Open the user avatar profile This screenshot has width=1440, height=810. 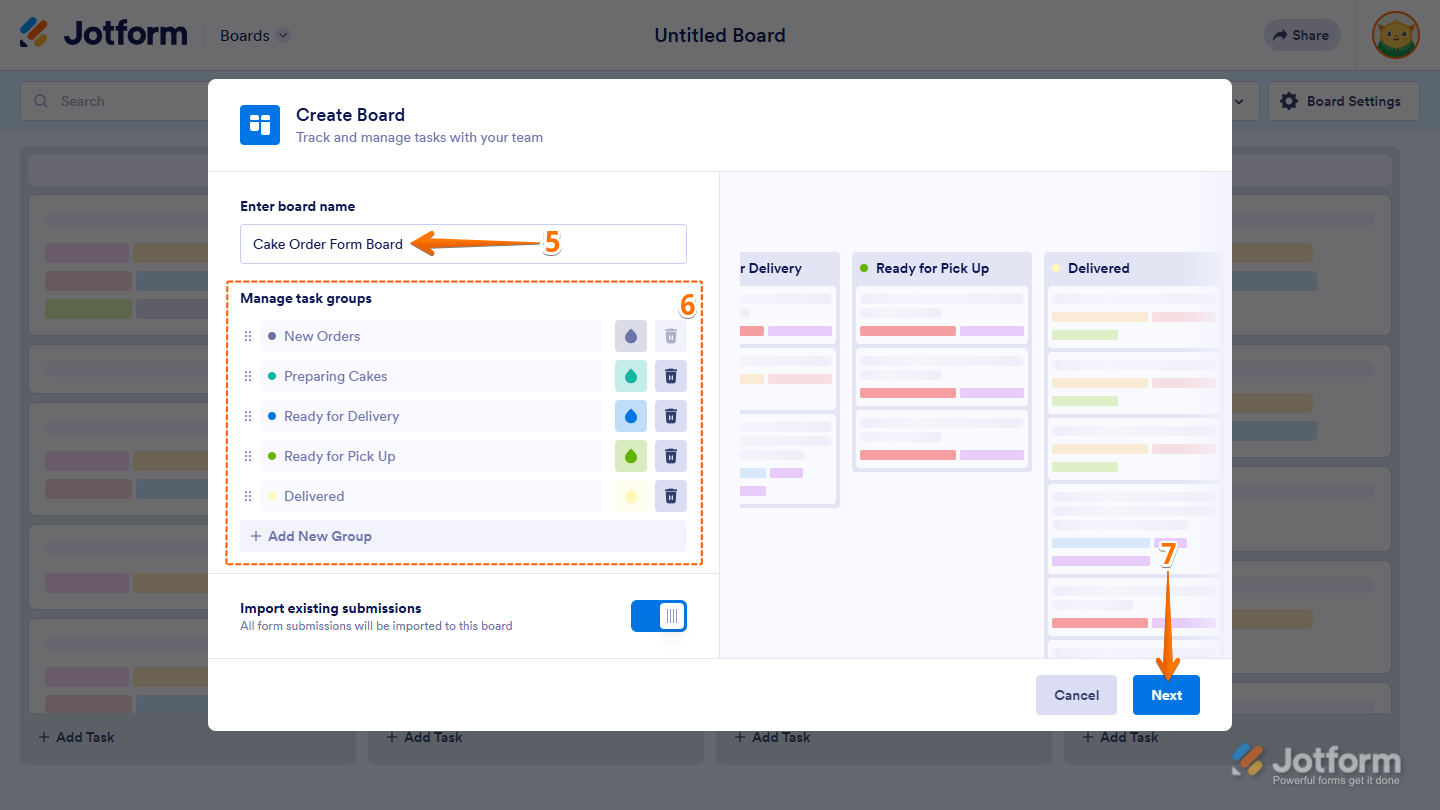(x=1395, y=35)
